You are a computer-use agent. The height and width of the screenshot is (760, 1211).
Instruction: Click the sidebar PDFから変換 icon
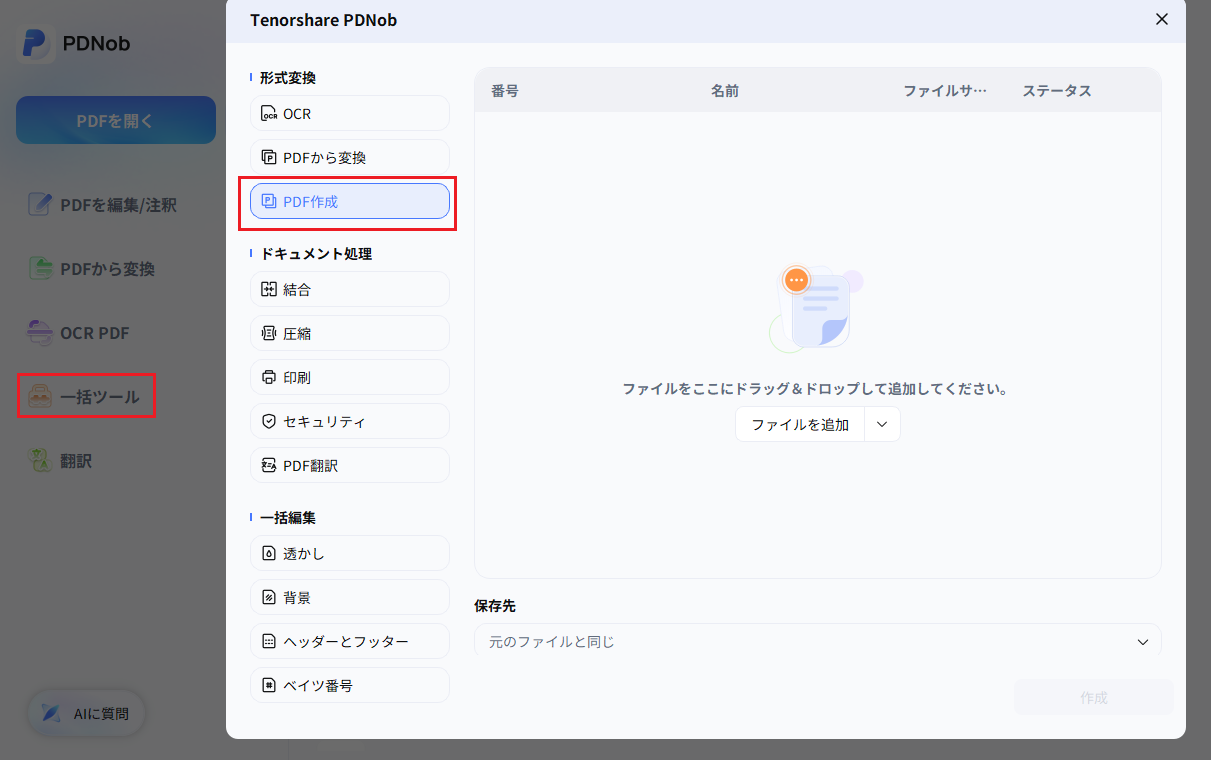coord(40,269)
